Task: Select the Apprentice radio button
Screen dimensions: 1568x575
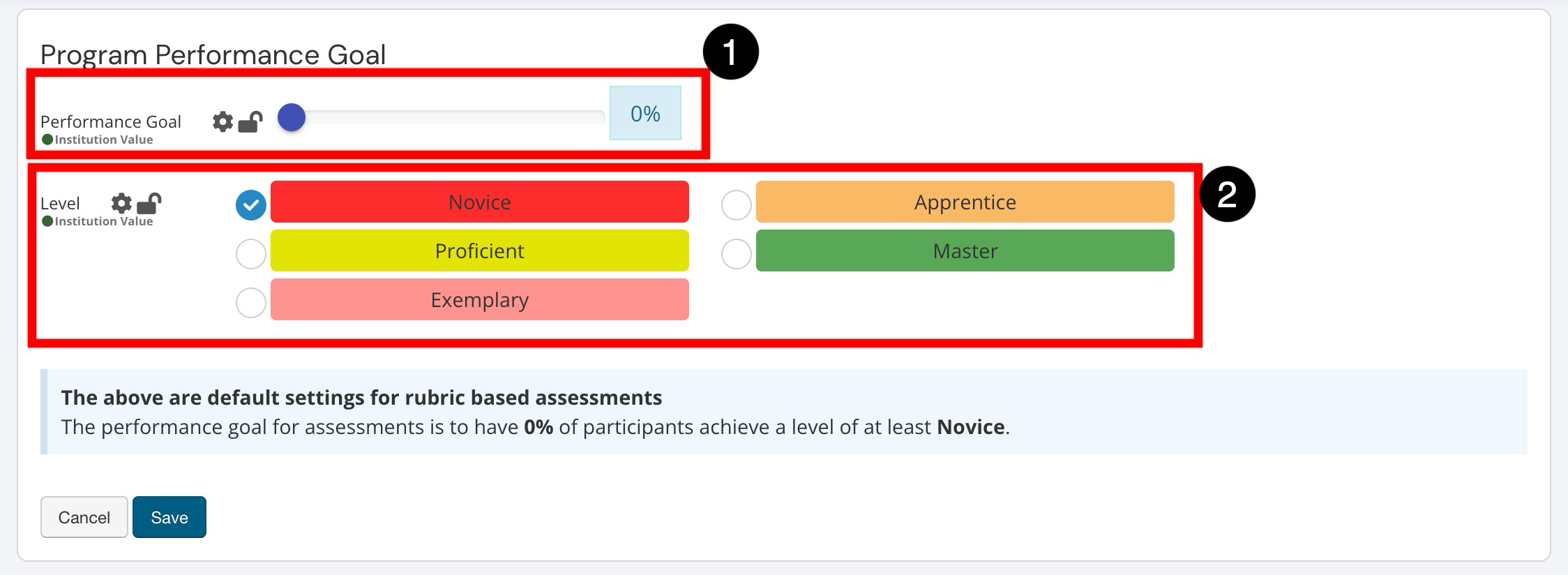Action: click(736, 205)
